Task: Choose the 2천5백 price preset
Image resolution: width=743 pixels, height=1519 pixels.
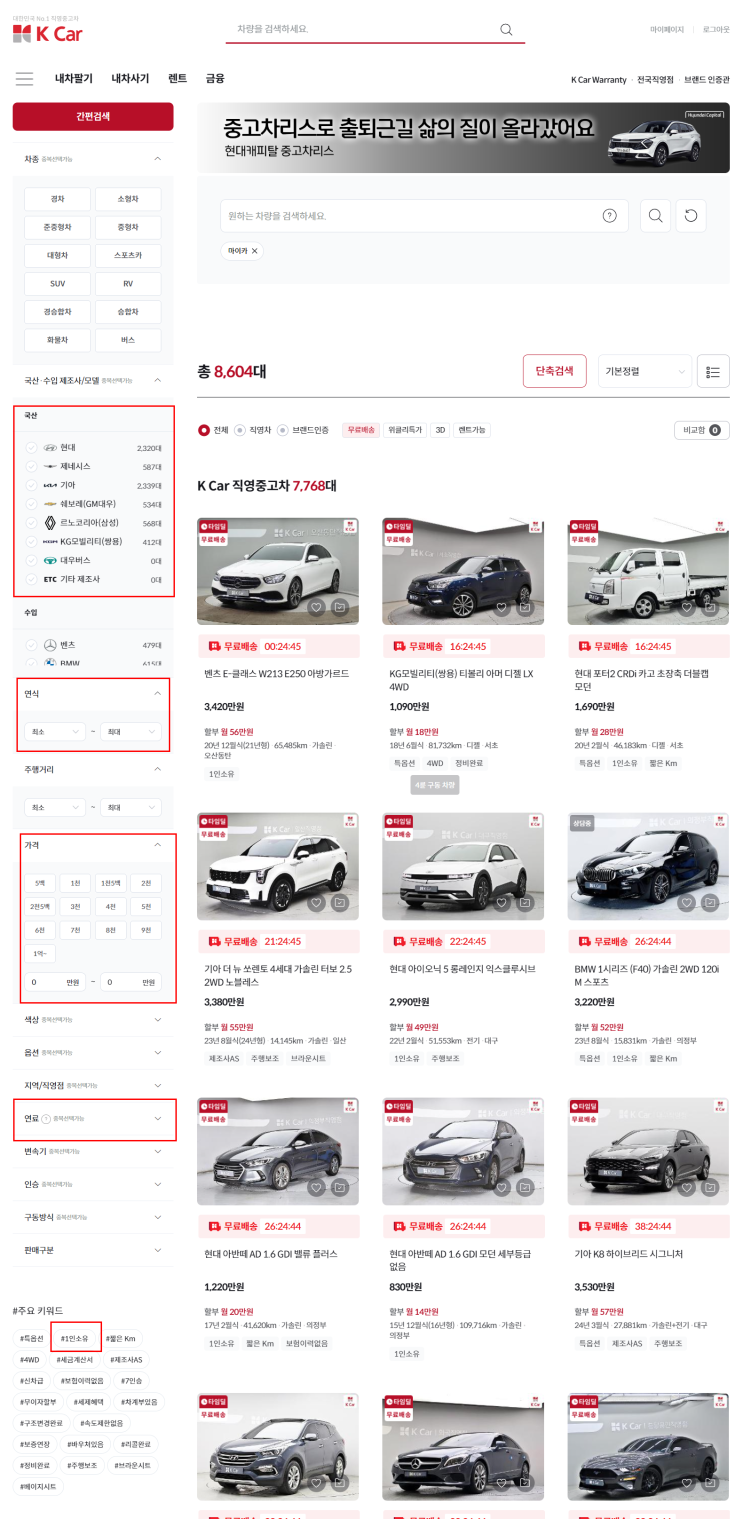Action: pyautogui.click(x=40, y=906)
